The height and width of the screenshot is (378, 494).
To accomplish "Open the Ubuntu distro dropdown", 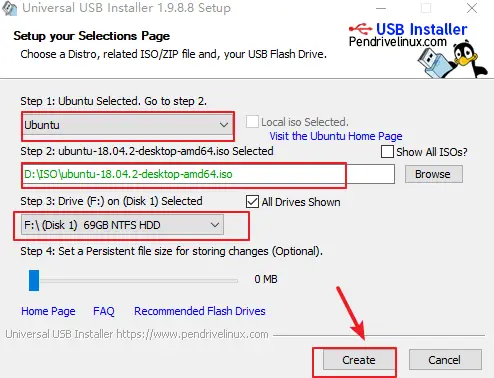I will 128,125.
